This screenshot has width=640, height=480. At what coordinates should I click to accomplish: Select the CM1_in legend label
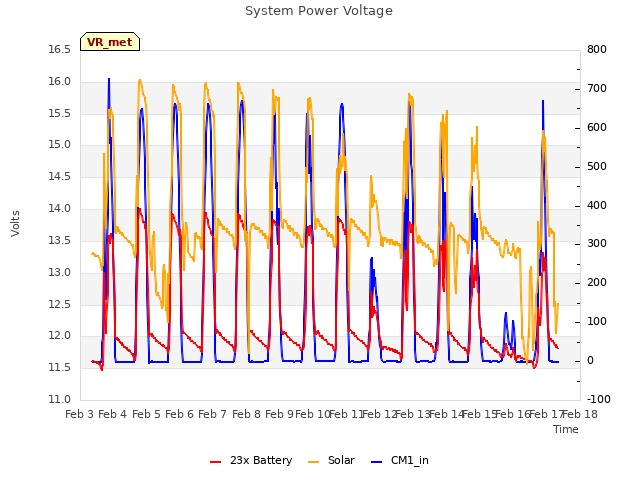[x=410, y=460]
